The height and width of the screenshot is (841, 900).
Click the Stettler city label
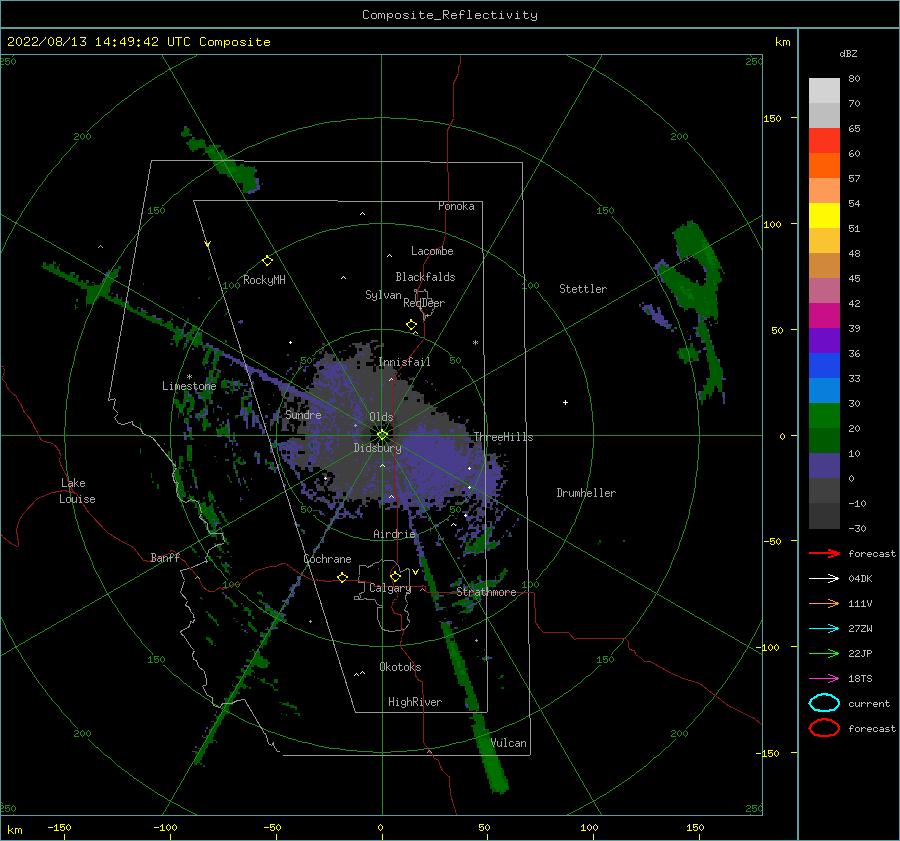coord(583,289)
